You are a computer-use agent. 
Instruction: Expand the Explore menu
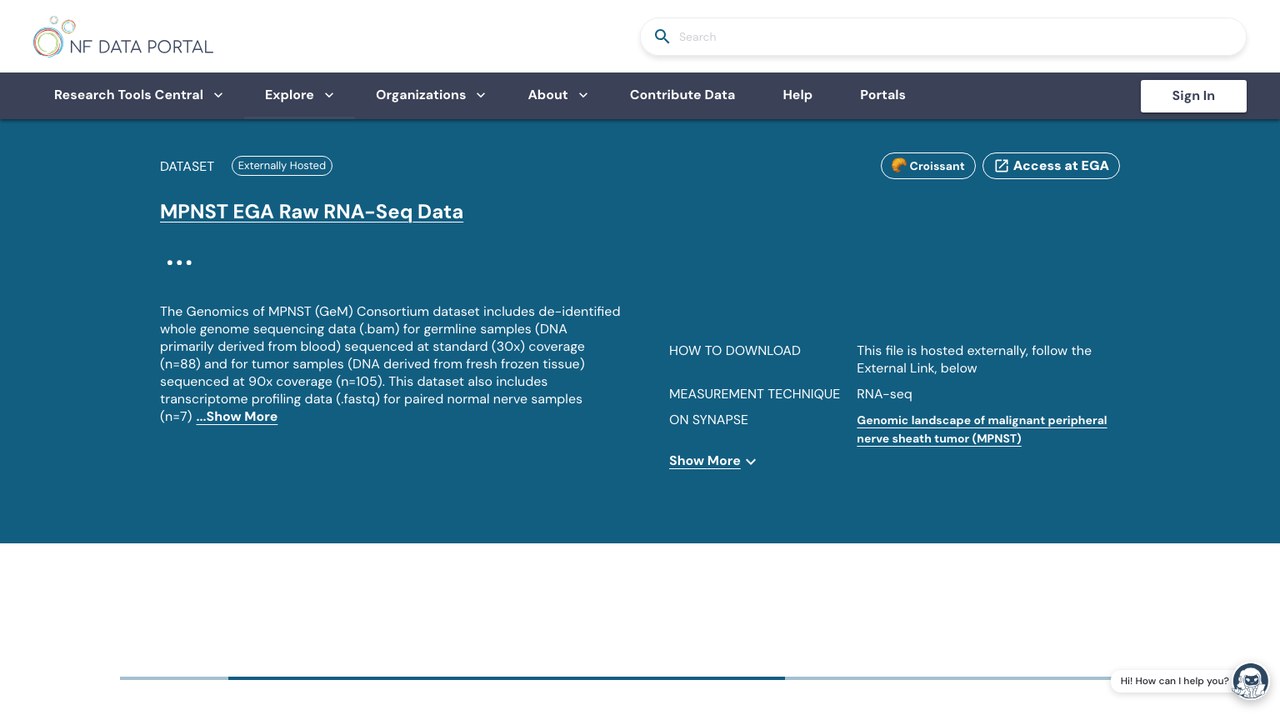[299, 95]
